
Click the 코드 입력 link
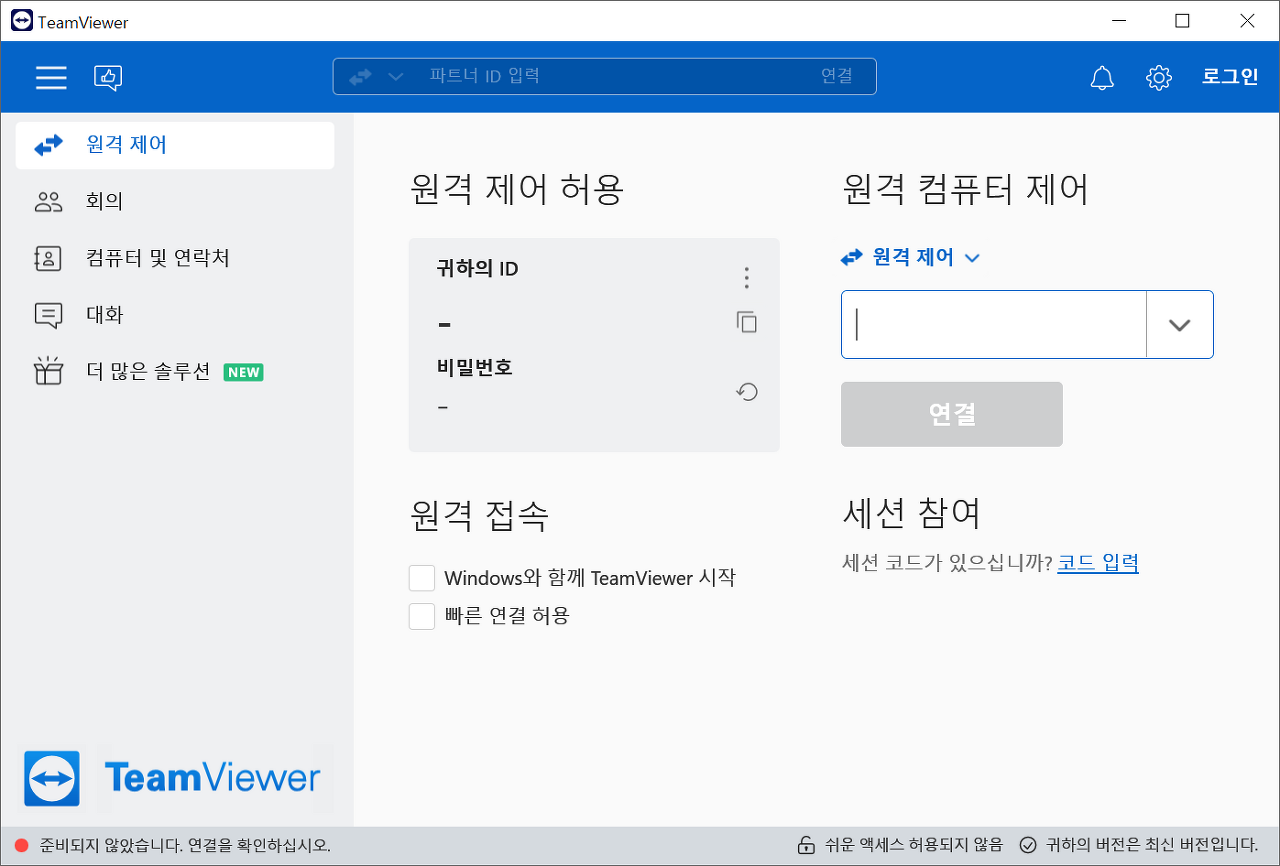(1098, 563)
